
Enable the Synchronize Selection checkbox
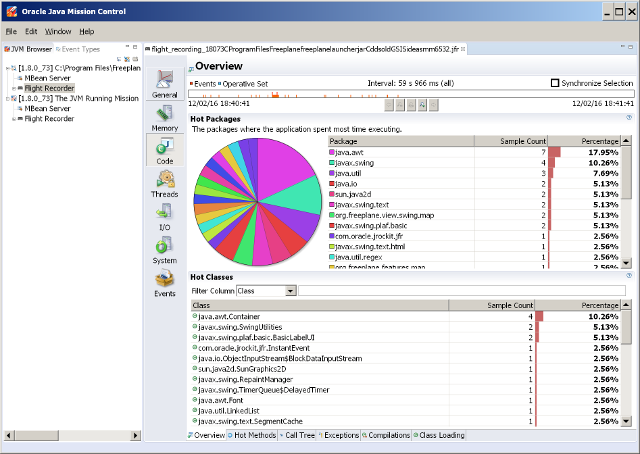[555, 83]
